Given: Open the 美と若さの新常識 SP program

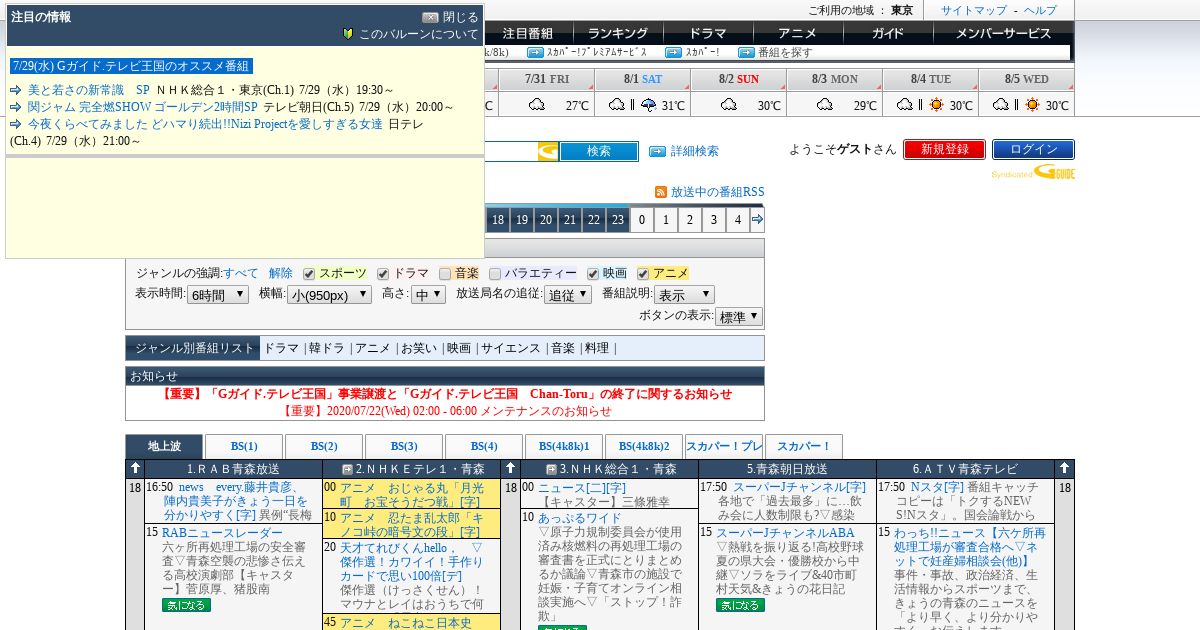Looking at the screenshot, I should (x=88, y=90).
